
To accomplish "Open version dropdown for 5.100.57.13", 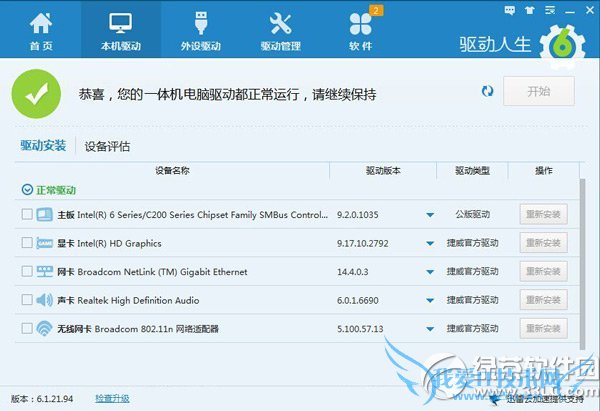I will 430,329.
